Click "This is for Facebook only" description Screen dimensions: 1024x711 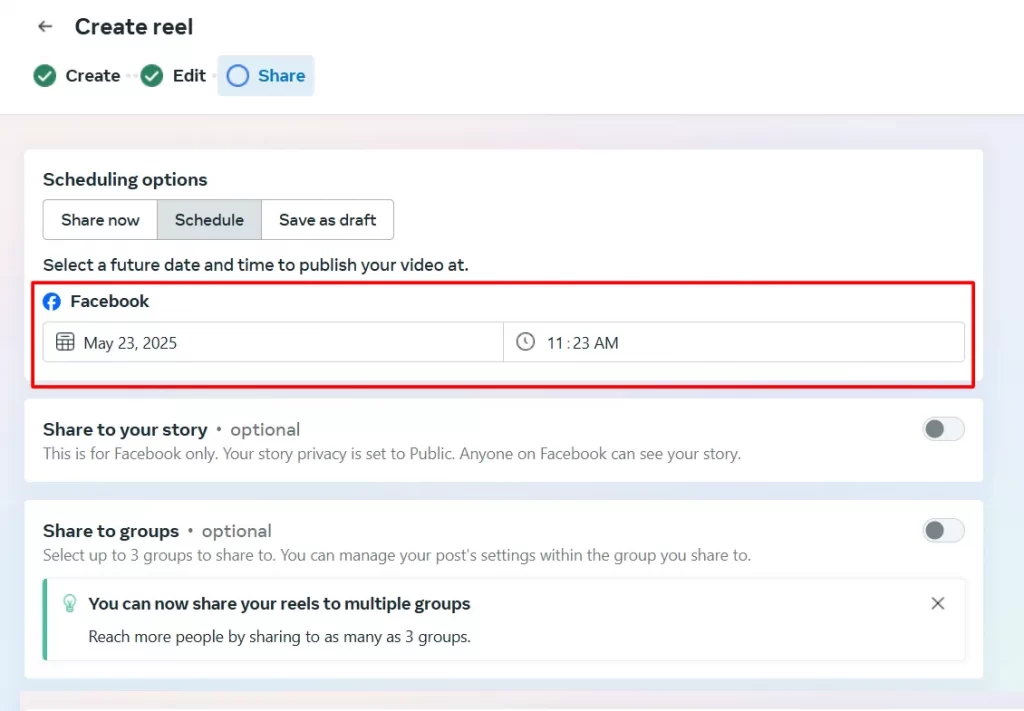[392, 454]
